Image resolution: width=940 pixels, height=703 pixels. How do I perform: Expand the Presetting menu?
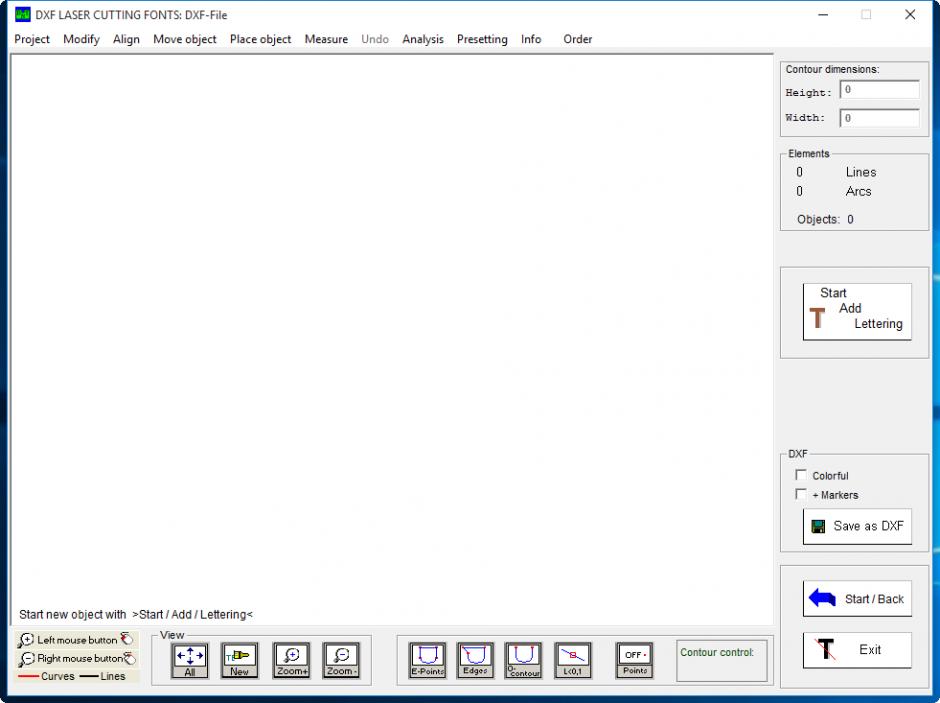(x=482, y=39)
